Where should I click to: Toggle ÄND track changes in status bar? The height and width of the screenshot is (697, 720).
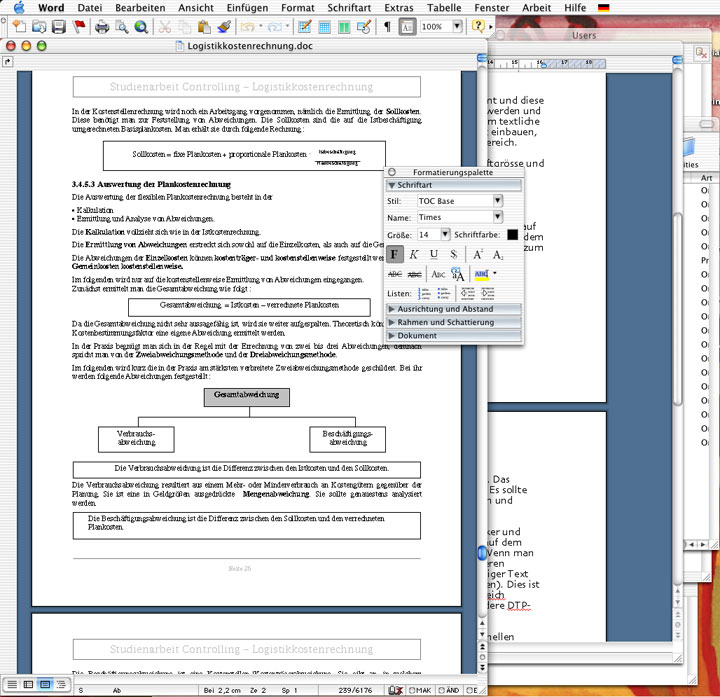click(x=449, y=690)
